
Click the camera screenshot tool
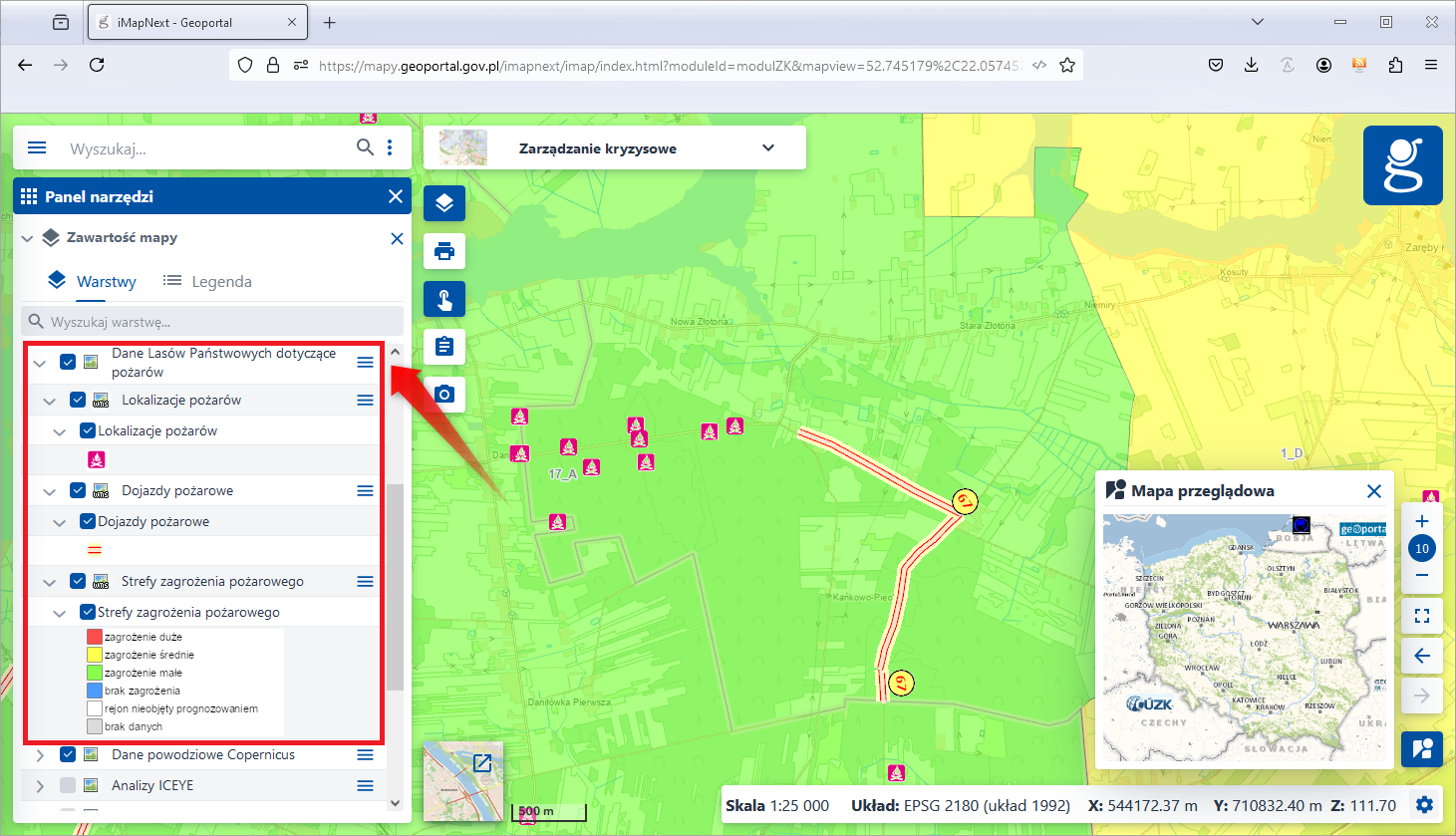point(444,395)
